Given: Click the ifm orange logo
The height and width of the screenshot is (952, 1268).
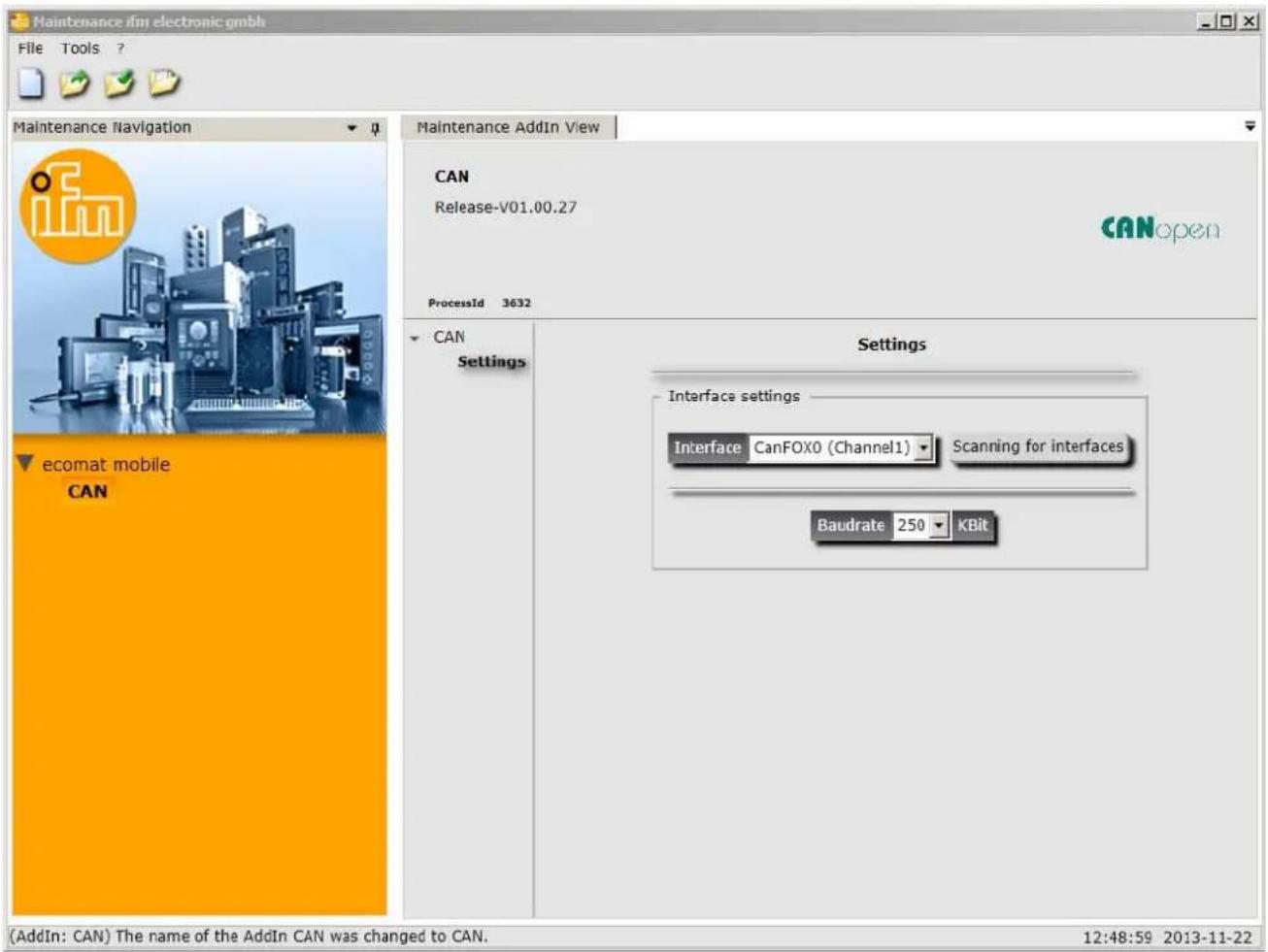Looking at the screenshot, I should [77, 207].
